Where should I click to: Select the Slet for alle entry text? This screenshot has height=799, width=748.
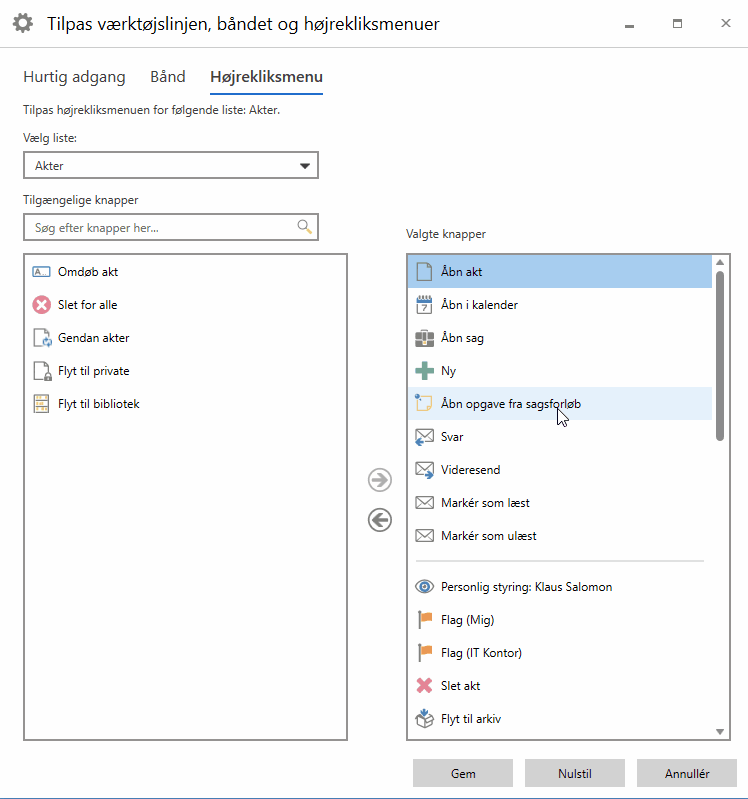pyautogui.click(x=87, y=305)
